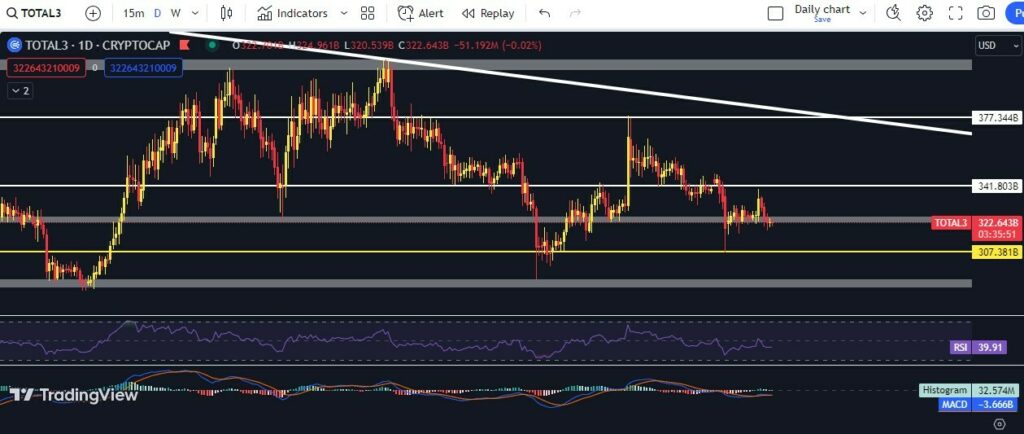This screenshot has width=1024, height=434.
Task: Click the MACD -3.666B label
Action: pyautogui.click(x=978, y=405)
